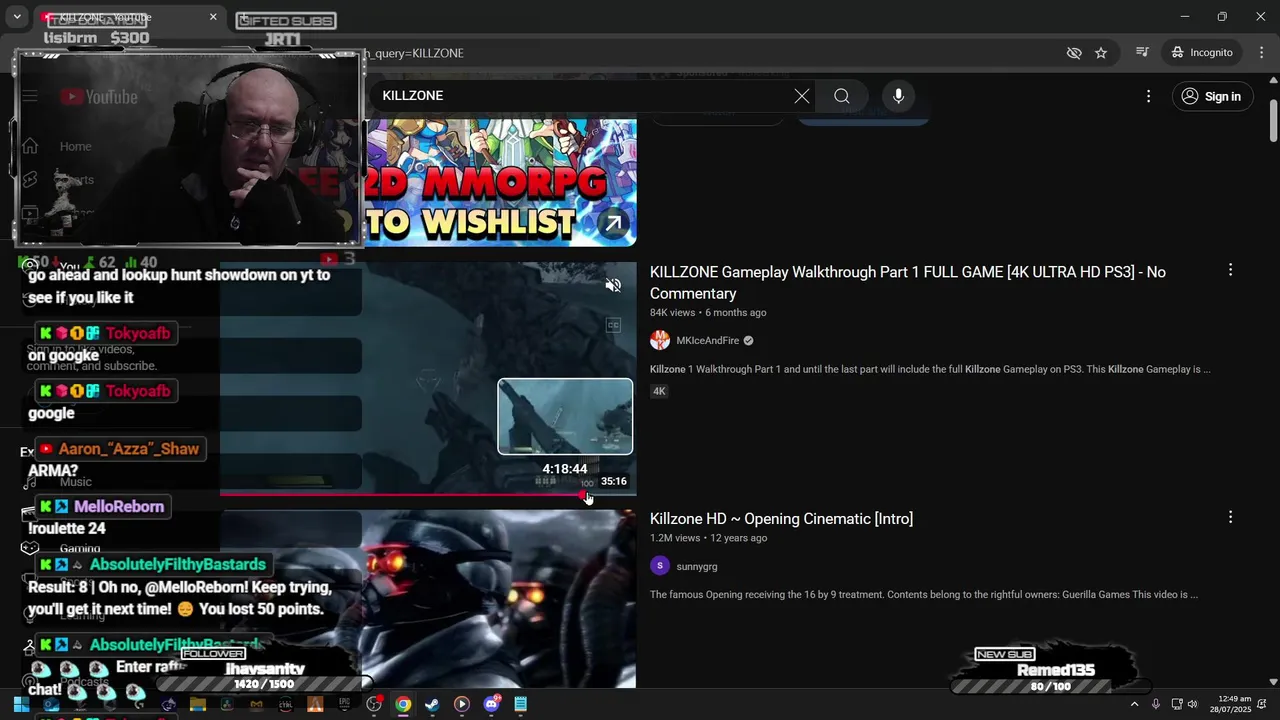Bookmark this page with the star icon
1280x720 pixels.
tap(1101, 53)
